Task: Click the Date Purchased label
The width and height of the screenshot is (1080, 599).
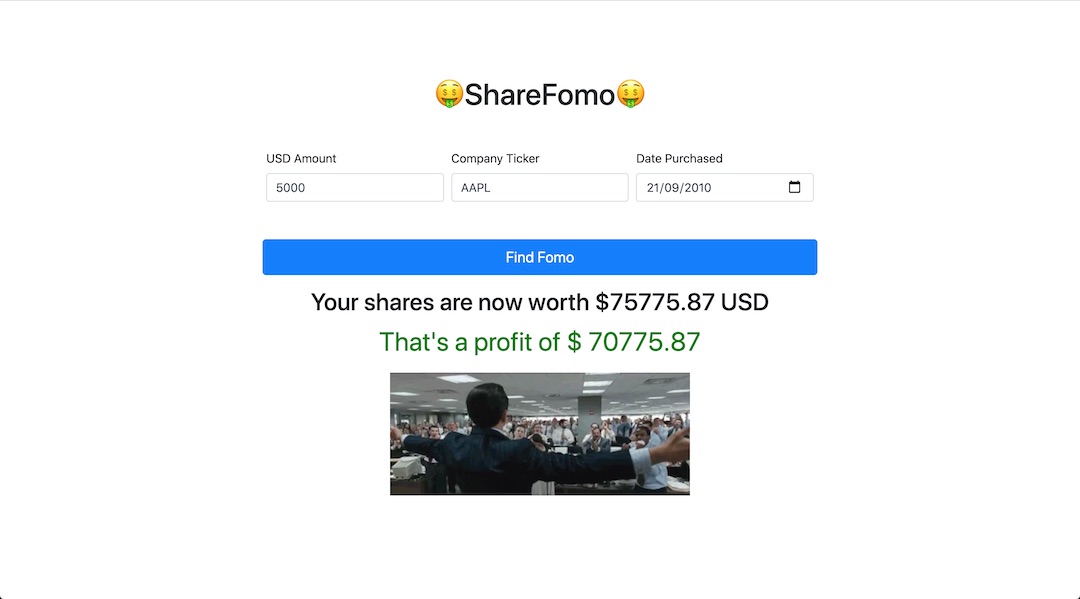Action: point(679,158)
